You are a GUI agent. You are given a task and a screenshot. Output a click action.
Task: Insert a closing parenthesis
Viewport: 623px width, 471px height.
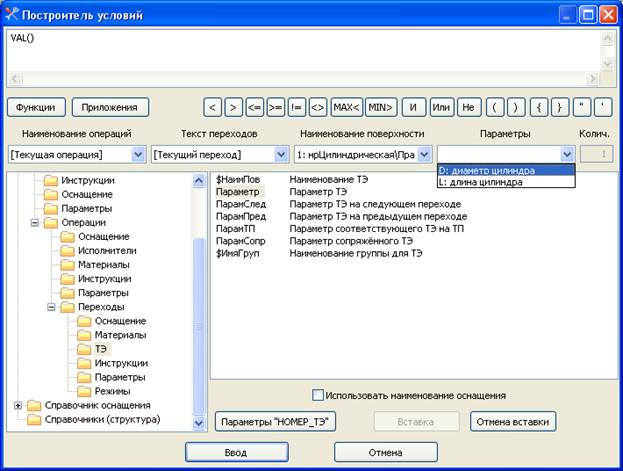[x=516, y=107]
